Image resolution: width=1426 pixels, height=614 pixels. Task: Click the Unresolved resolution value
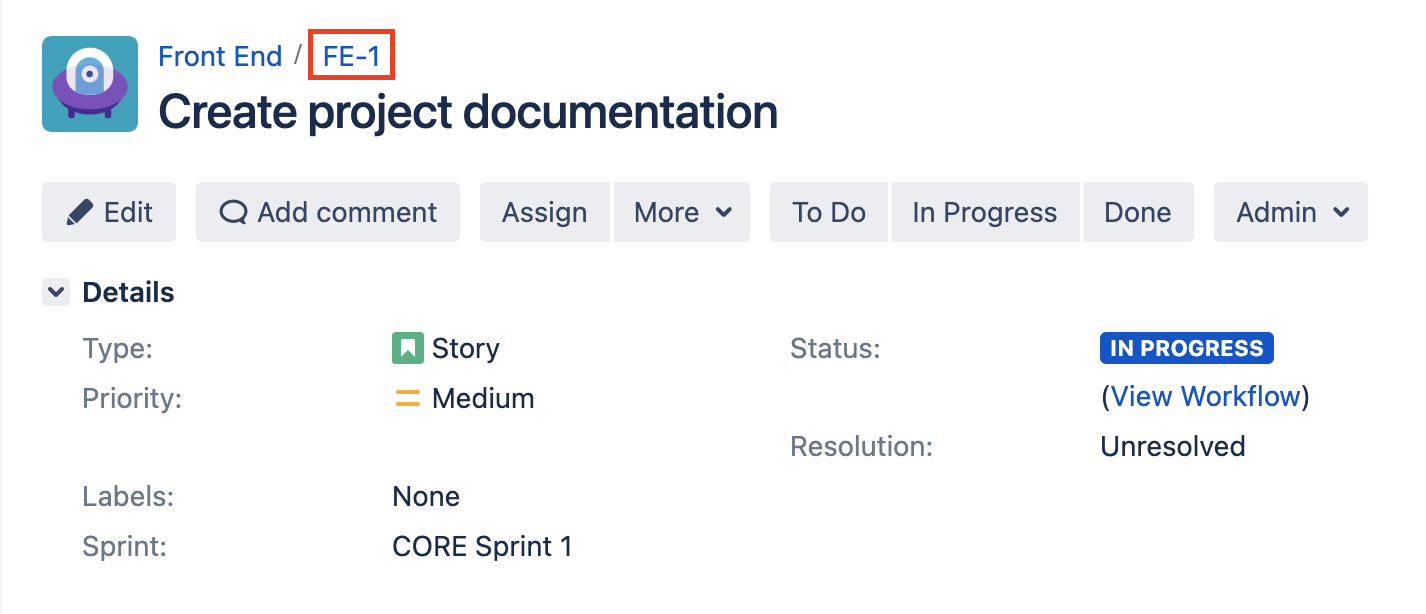pos(1172,446)
